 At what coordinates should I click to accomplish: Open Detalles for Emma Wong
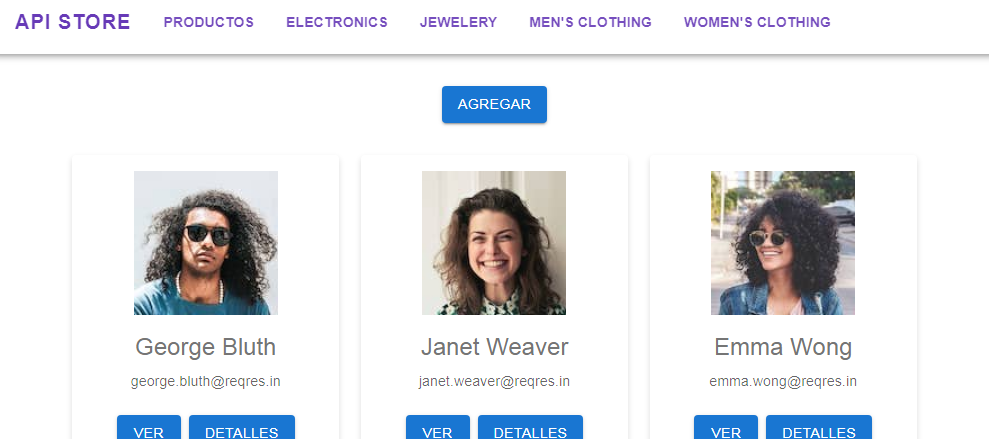tap(819, 428)
